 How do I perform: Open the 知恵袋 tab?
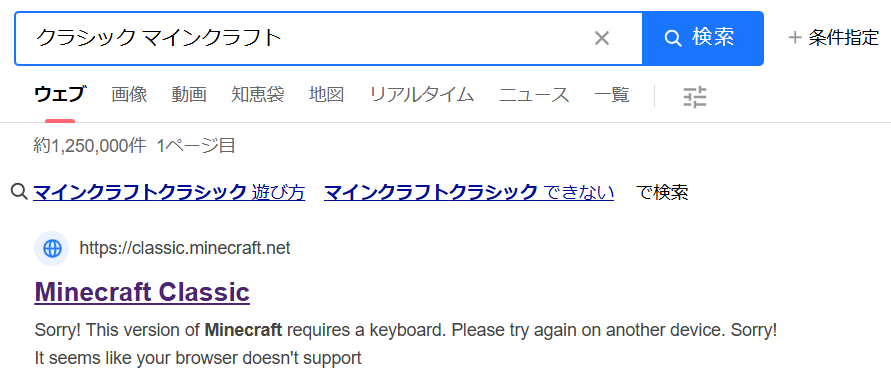(x=258, y=94)
